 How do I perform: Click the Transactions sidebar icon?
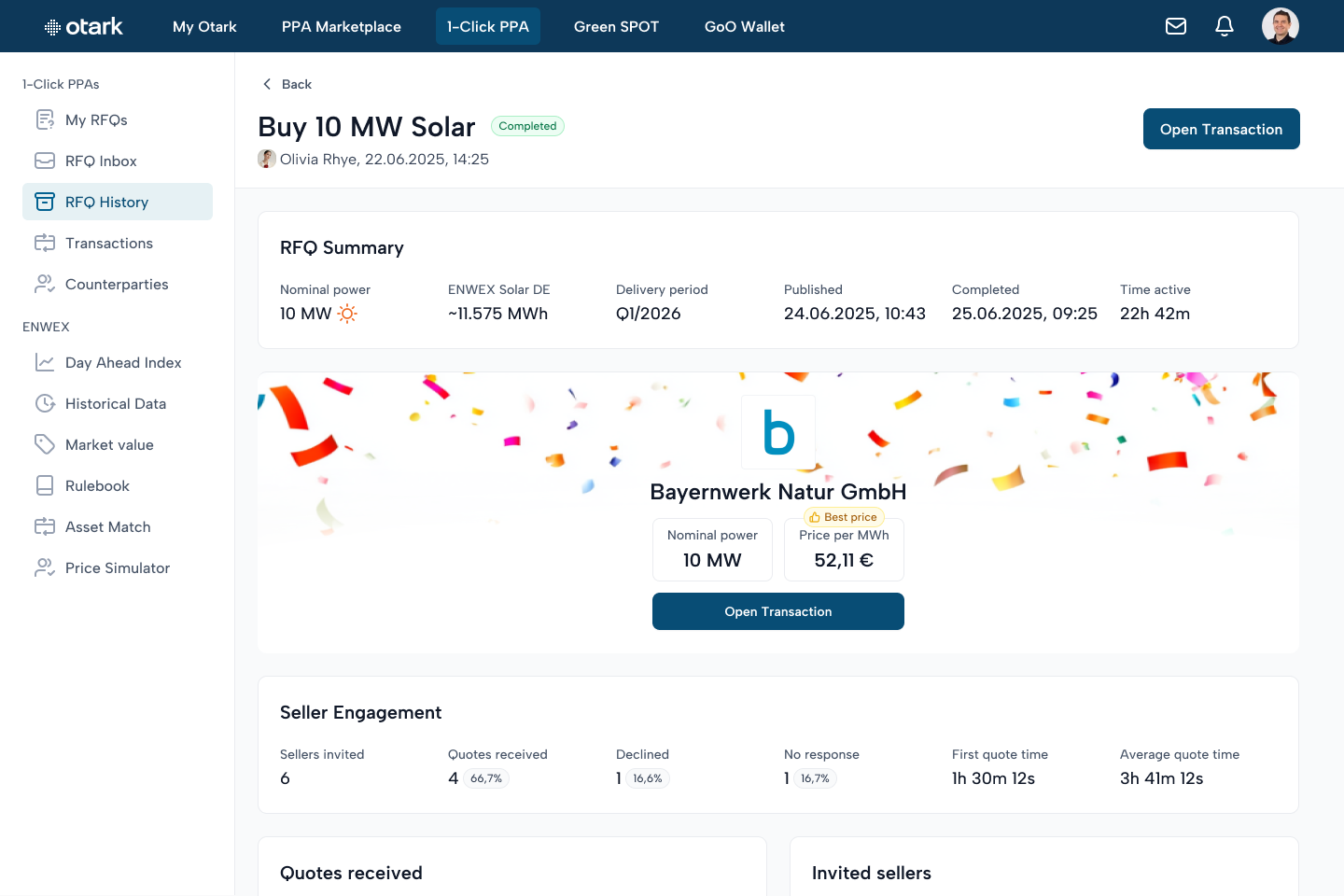[45, 243]
